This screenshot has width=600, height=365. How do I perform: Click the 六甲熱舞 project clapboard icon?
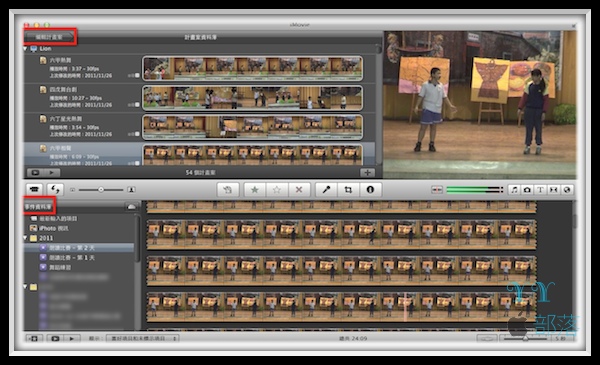tap(43, 60)
